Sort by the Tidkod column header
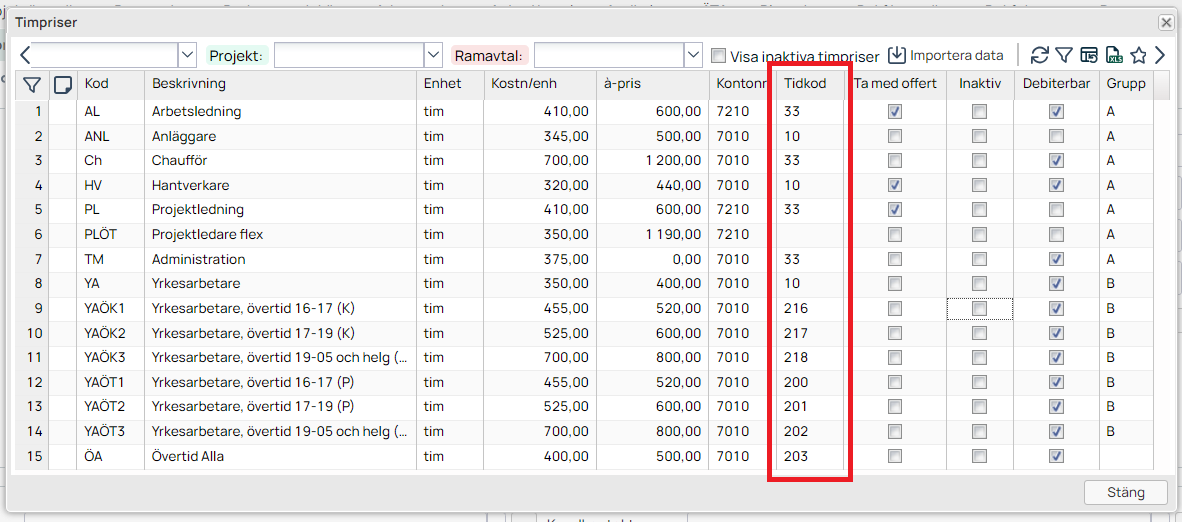 [x=806, y=84]
